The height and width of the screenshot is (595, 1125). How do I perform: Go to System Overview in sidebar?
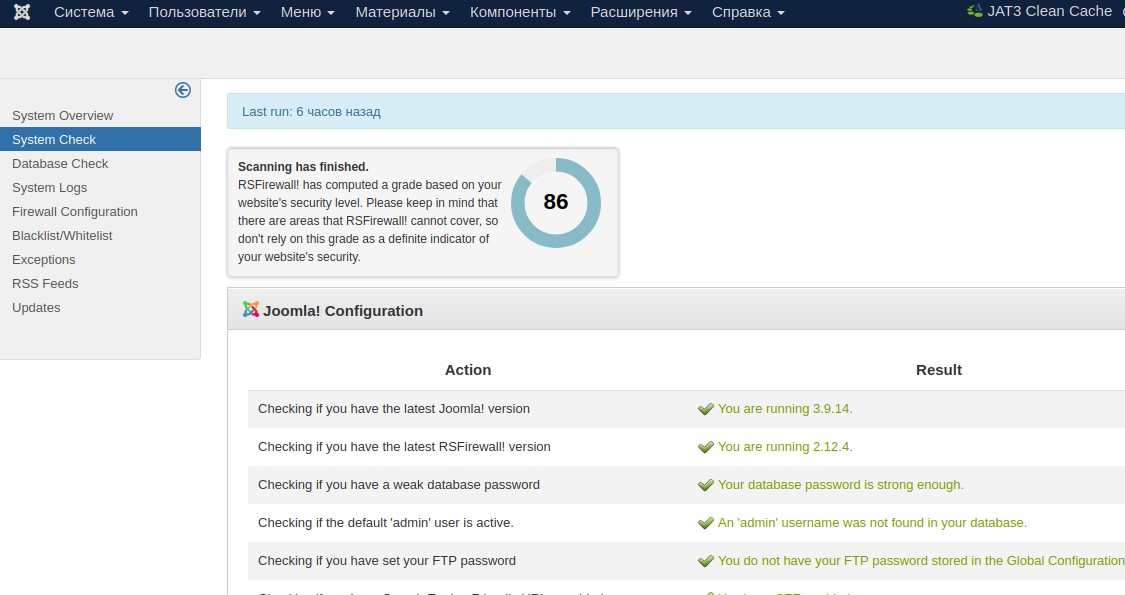coord(62,116)
